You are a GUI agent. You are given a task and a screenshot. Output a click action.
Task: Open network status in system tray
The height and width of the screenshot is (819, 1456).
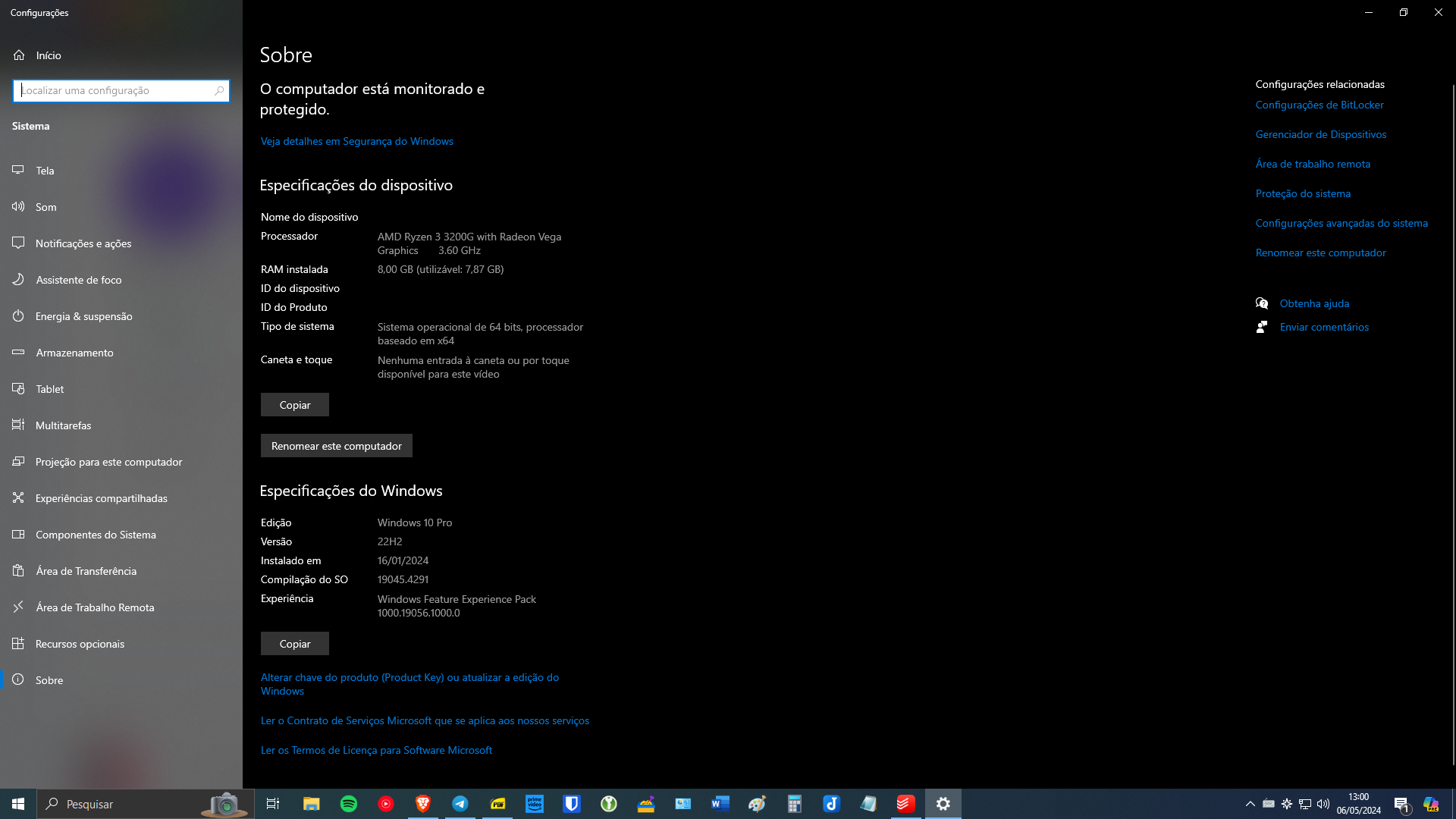1305,804
